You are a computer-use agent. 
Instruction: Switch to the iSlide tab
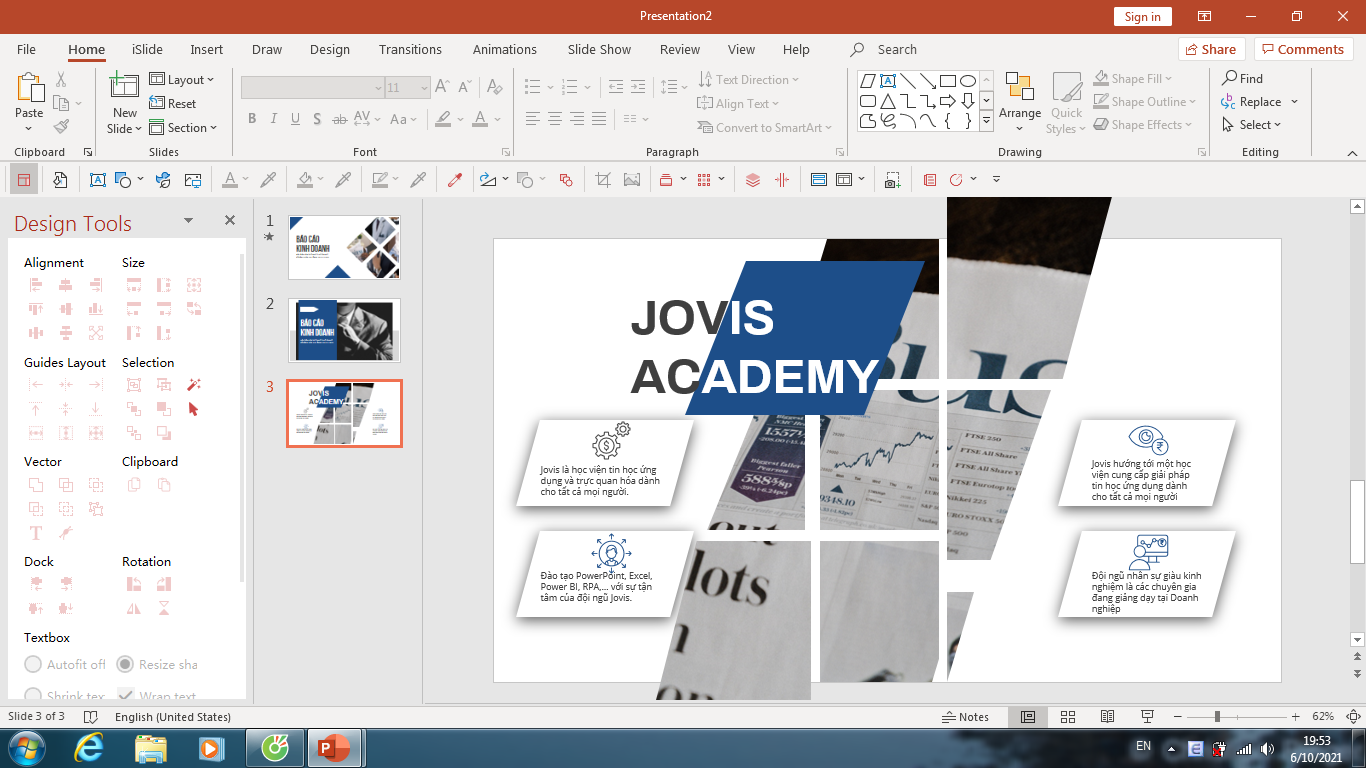pyautogui.click(x=147, y=49)
